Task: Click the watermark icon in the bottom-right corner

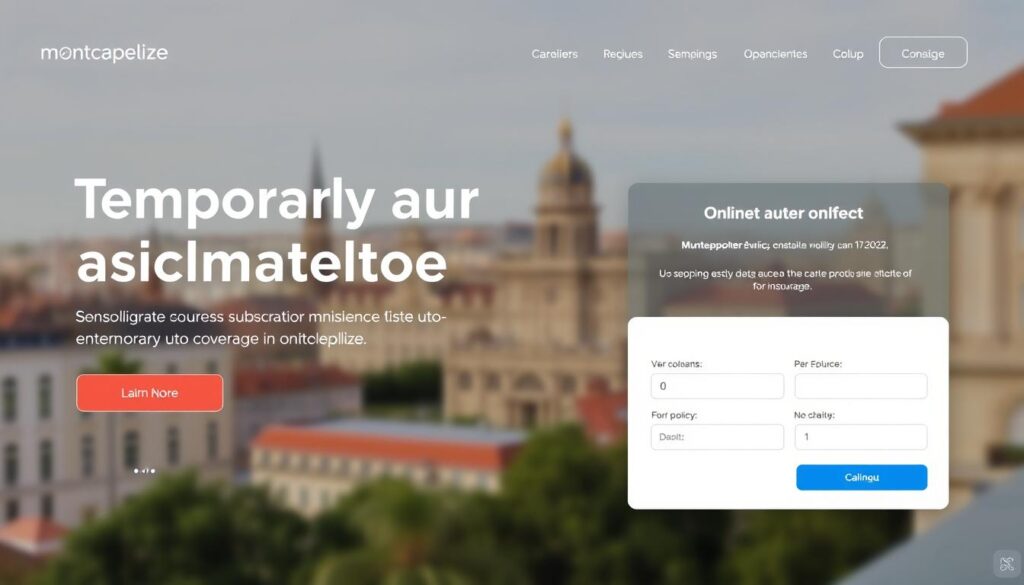Action: coord(1006,564)
